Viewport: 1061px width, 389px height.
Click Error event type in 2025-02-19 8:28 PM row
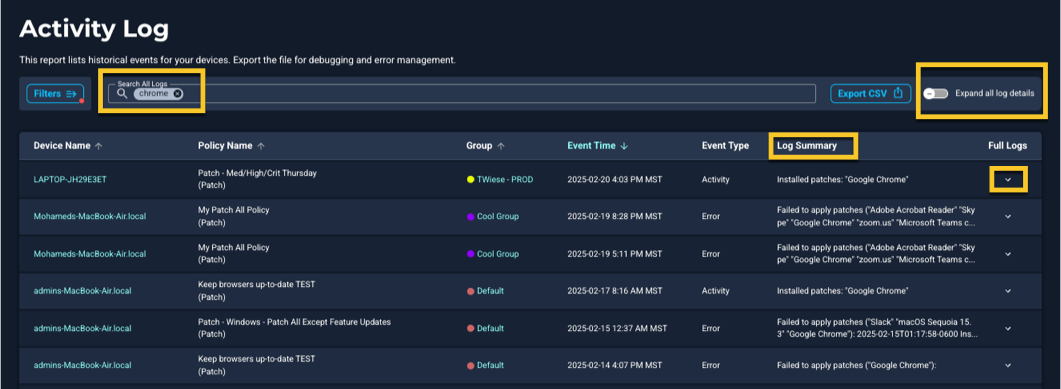click(x=710, y=216)
